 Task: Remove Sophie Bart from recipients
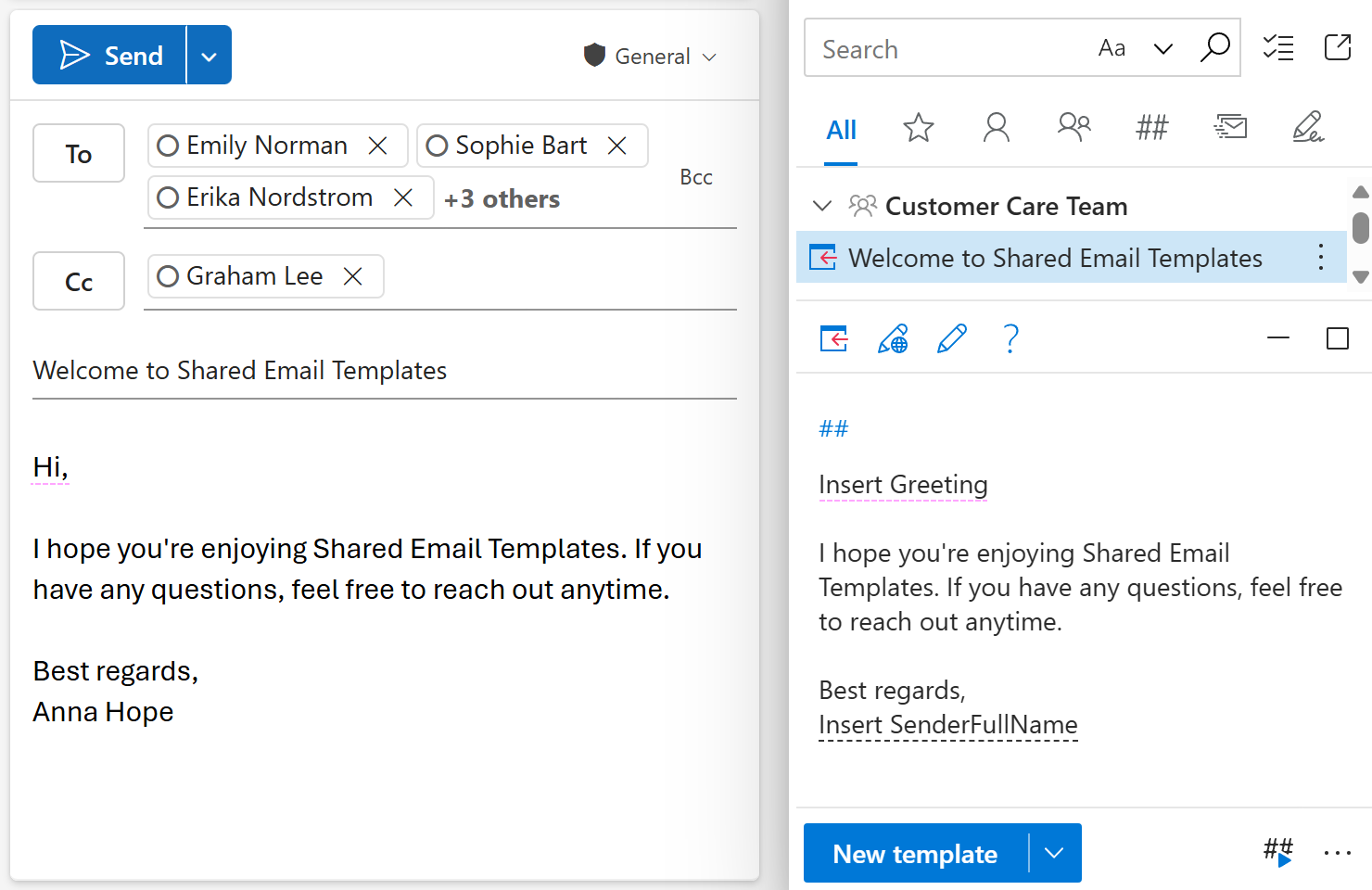616,146
